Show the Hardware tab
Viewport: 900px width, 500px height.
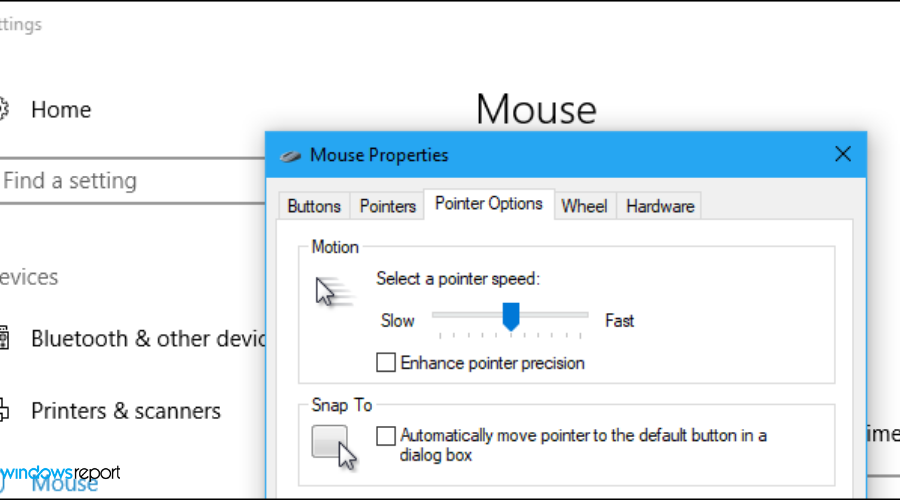(660, 206)
